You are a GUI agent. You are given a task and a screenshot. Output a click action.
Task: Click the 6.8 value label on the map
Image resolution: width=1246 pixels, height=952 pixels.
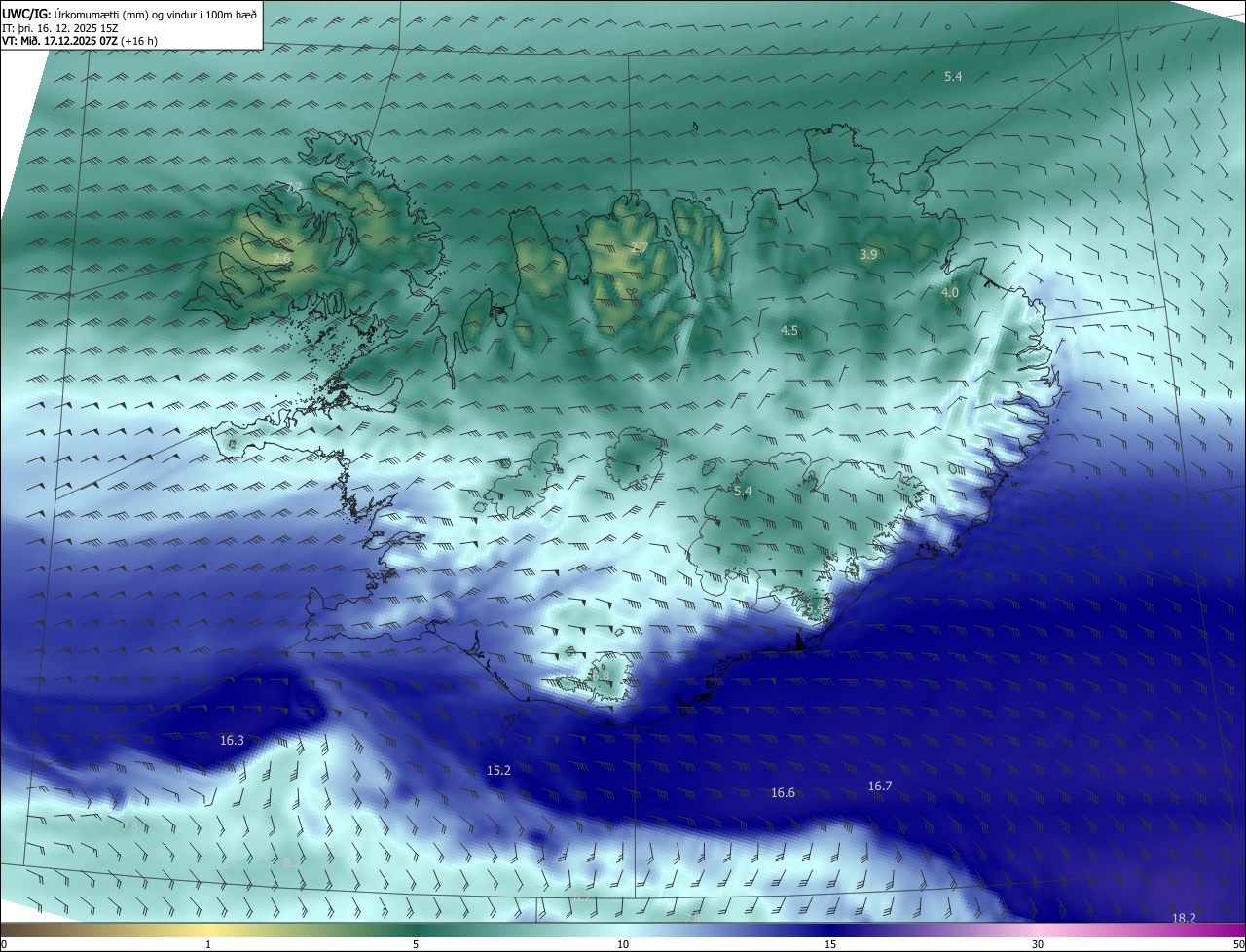(x=601, y=677)
